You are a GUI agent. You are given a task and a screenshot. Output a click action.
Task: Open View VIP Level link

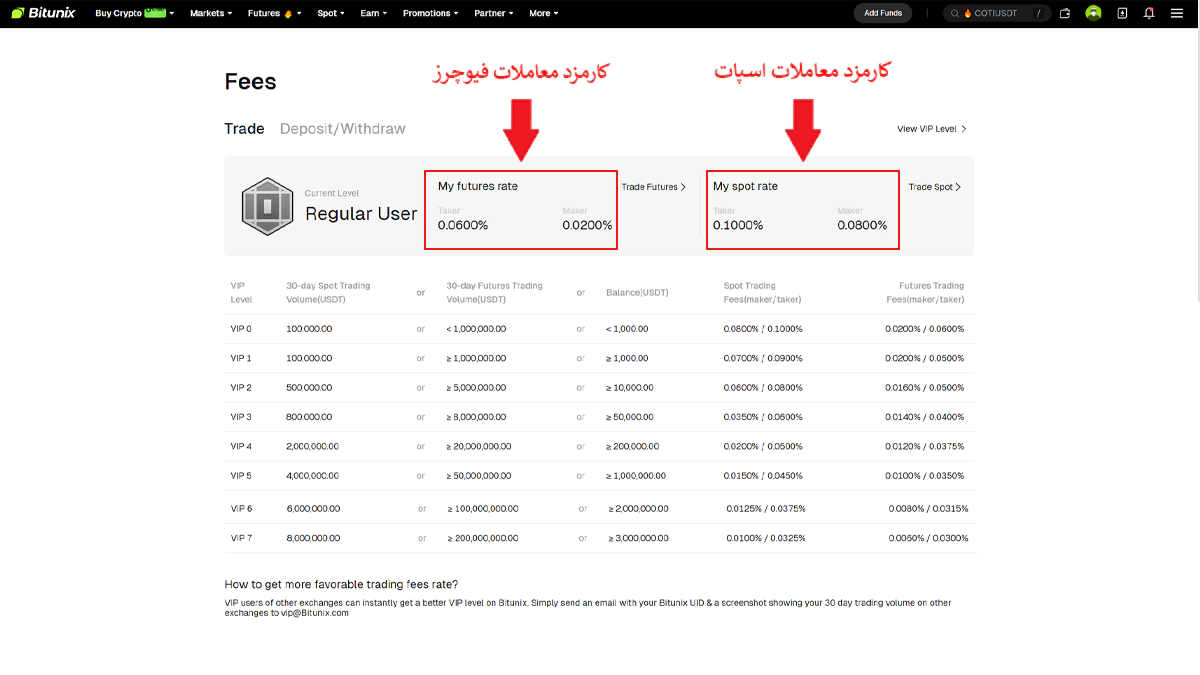tap(930, 128)
